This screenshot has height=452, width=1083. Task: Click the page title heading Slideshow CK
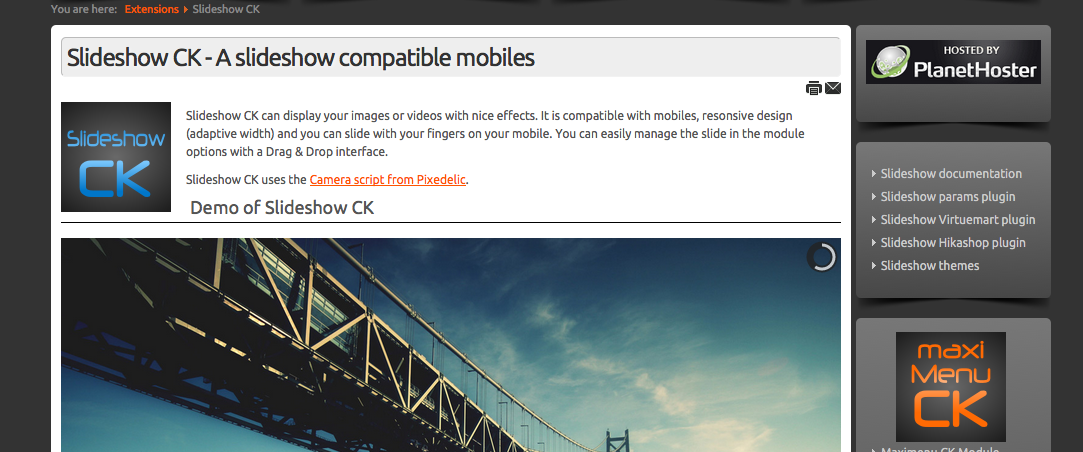(301, 57)
